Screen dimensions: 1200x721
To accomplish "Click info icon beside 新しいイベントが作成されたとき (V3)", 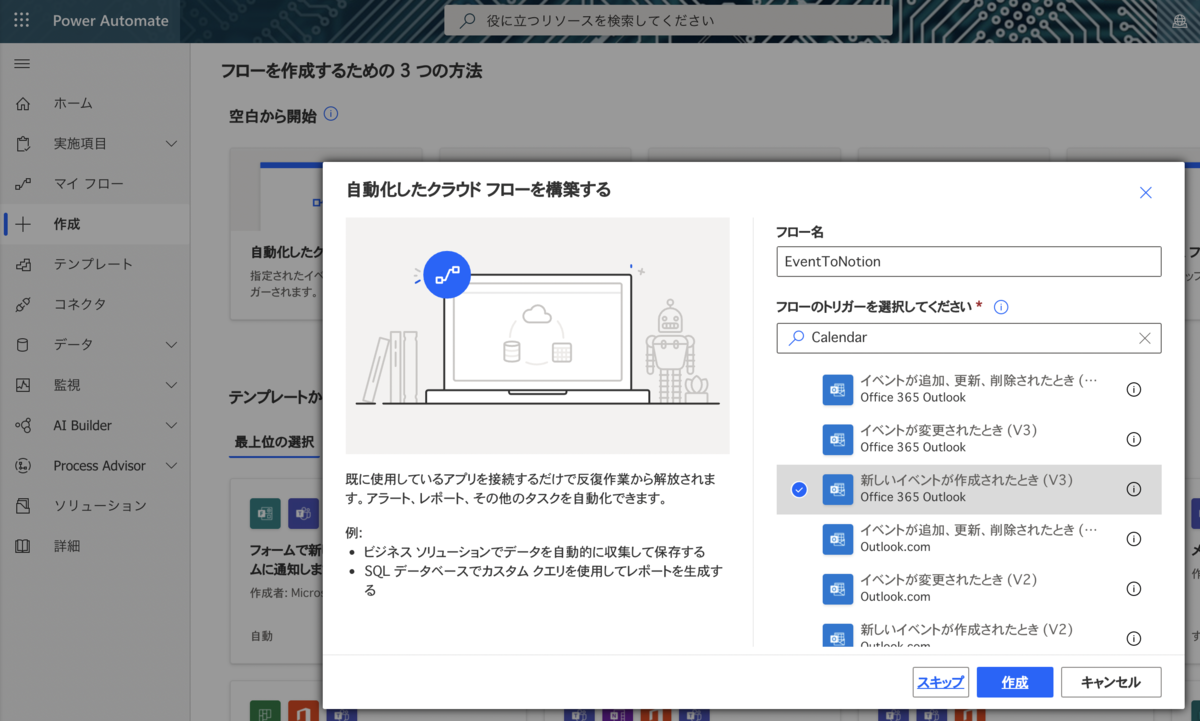I will 1135,489.
